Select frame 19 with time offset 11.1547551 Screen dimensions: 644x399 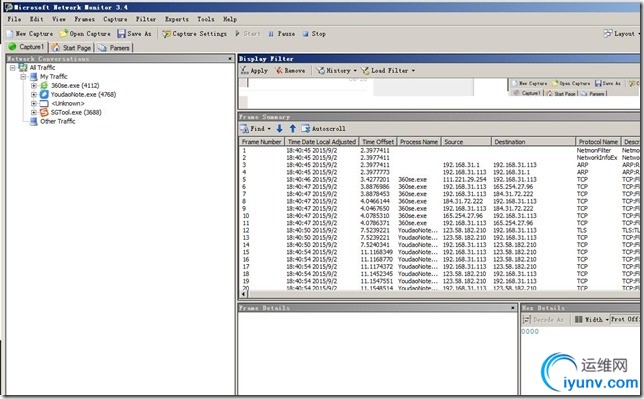pos(439,281)
